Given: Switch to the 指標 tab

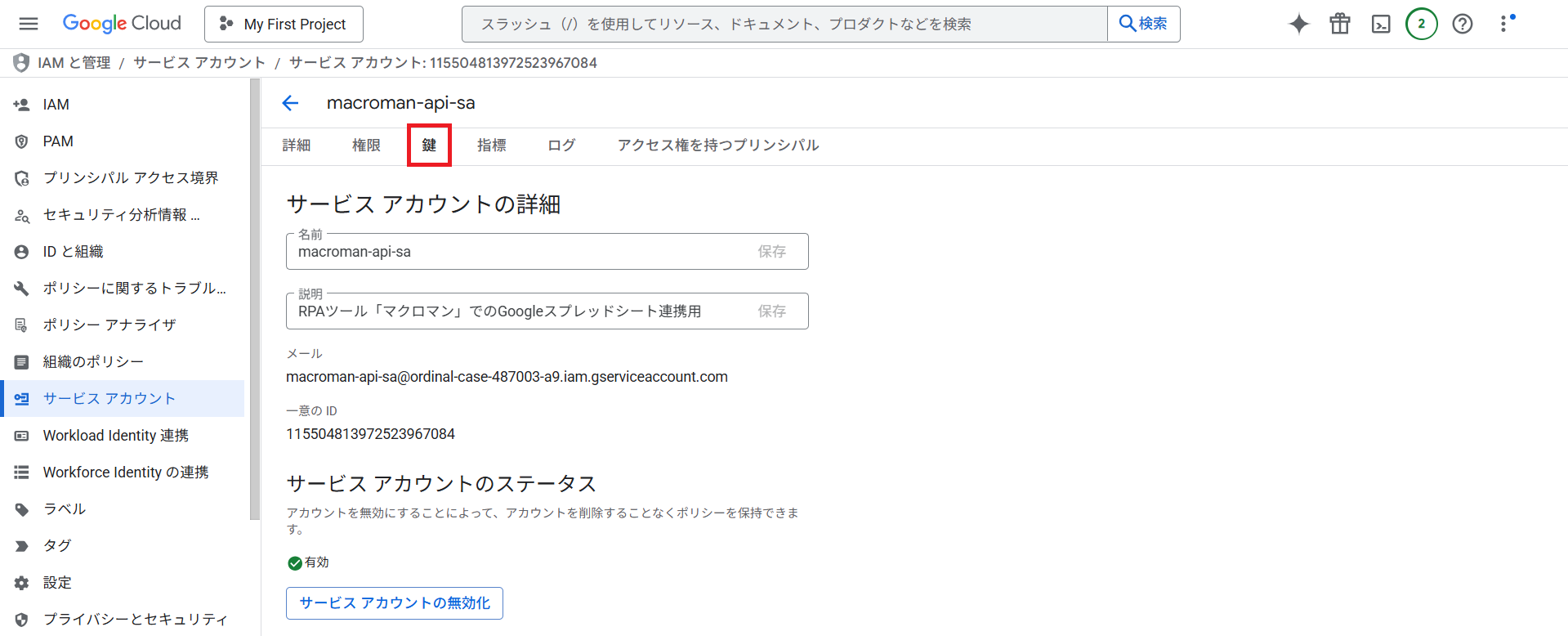Looking at the screenshot, I should [x=492, y=146].
